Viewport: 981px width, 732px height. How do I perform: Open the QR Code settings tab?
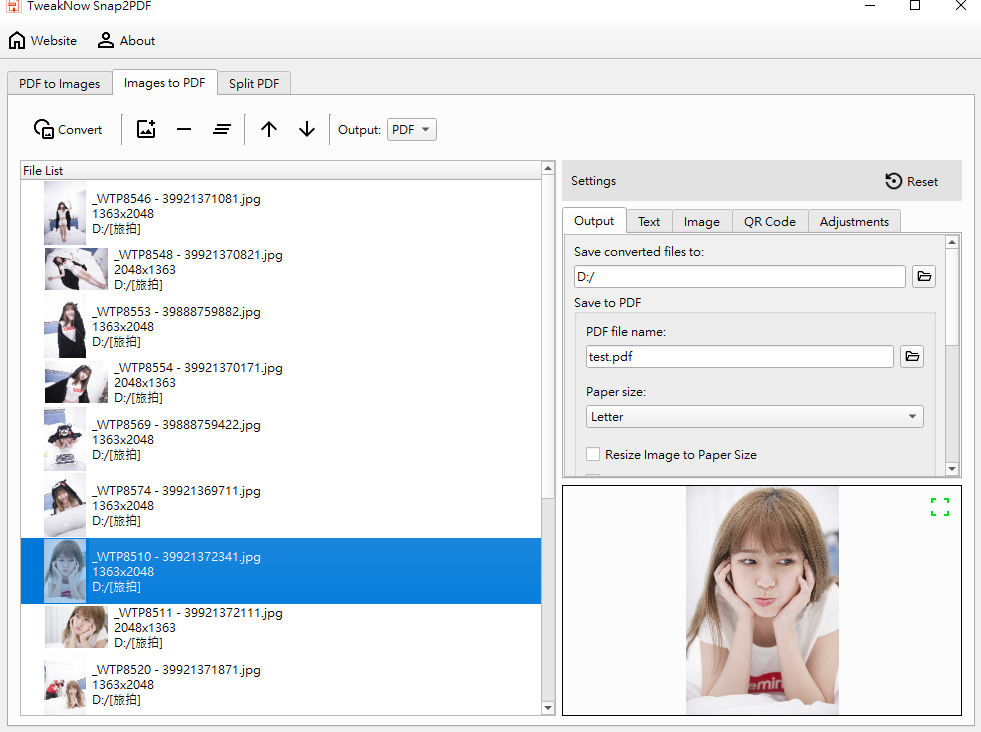(770, 221)
